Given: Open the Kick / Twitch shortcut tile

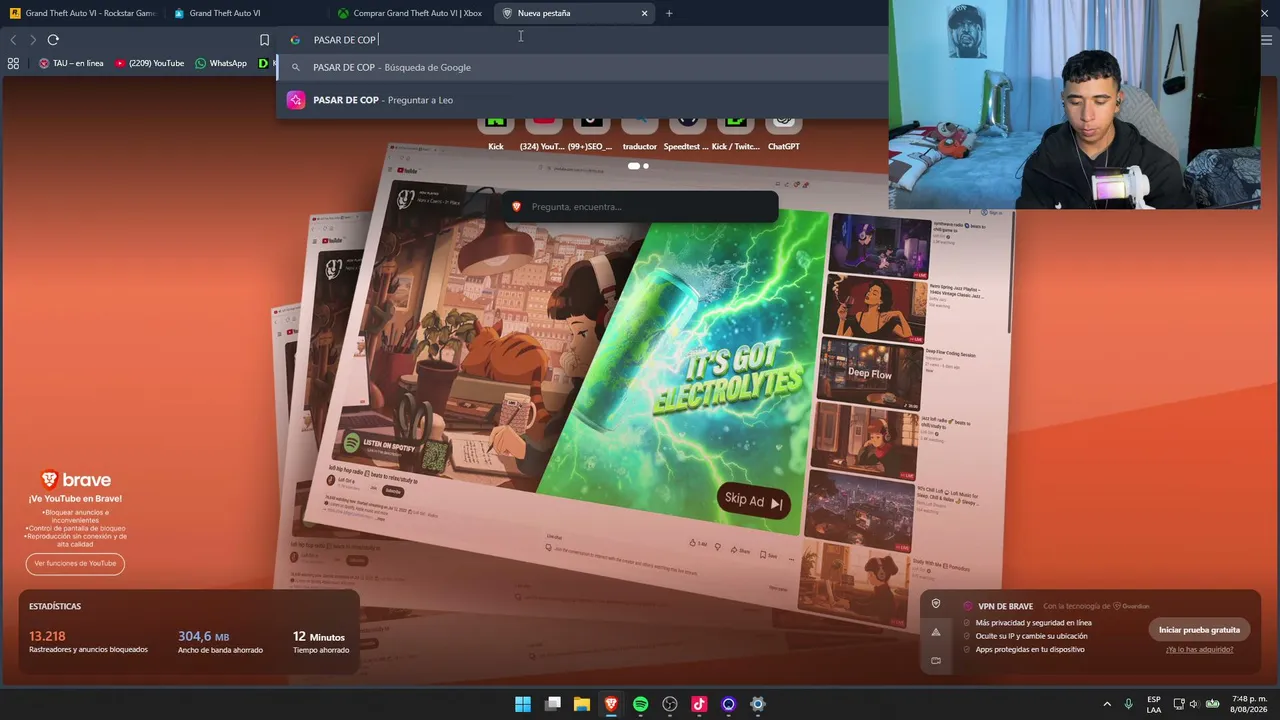Looking at the screenshot, I should click(x=735, y=132).
